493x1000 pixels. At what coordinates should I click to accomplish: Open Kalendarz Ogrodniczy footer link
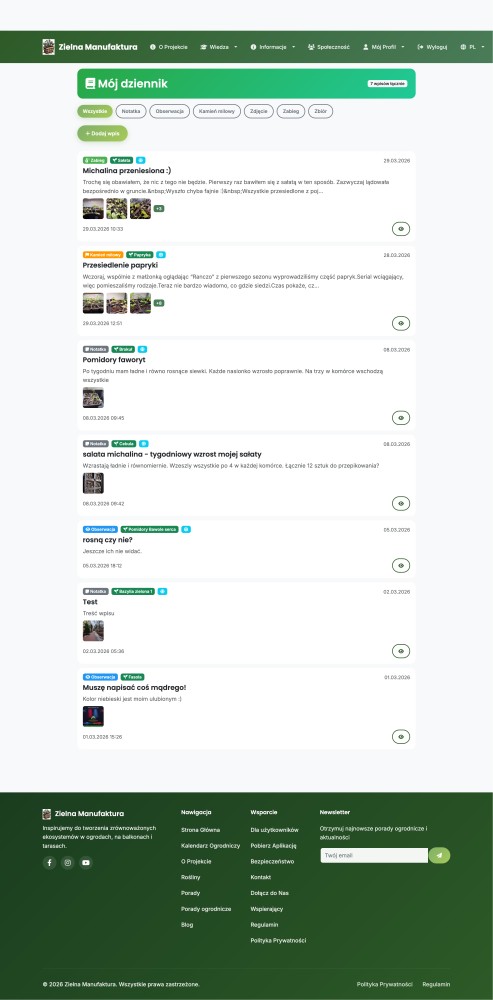[210, 846]
